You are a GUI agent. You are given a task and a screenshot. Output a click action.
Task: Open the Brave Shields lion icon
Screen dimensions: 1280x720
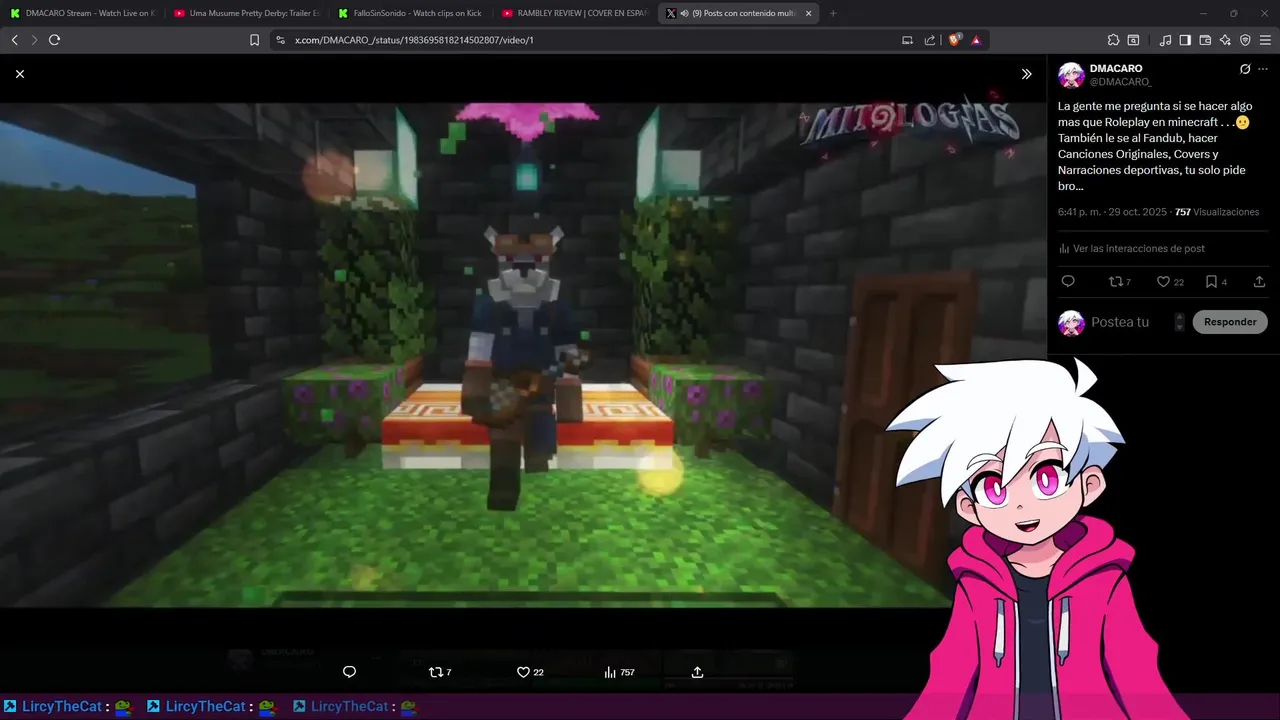954,40
